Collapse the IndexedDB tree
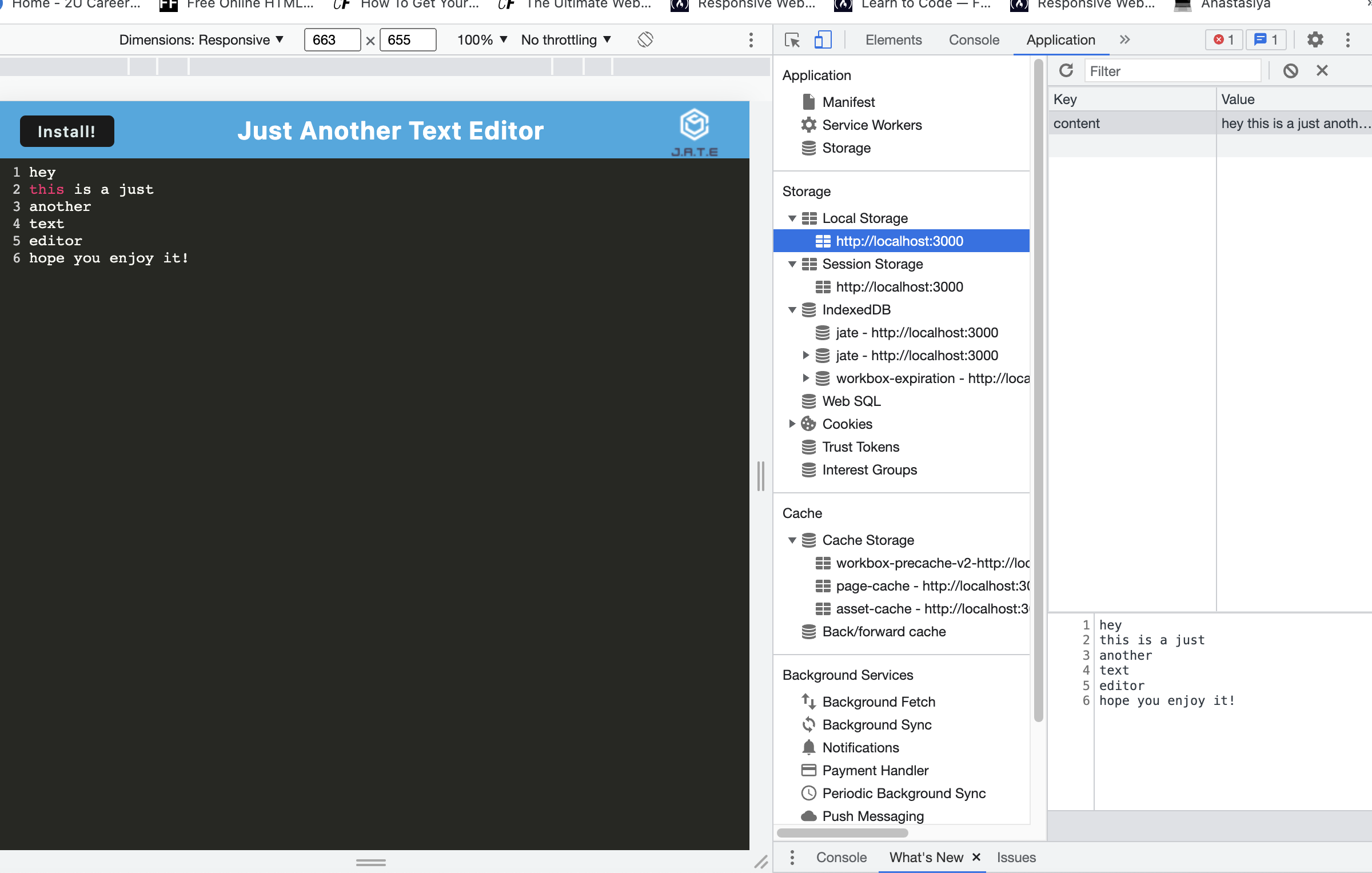The image size is (1372, 873). pos(792,309)
